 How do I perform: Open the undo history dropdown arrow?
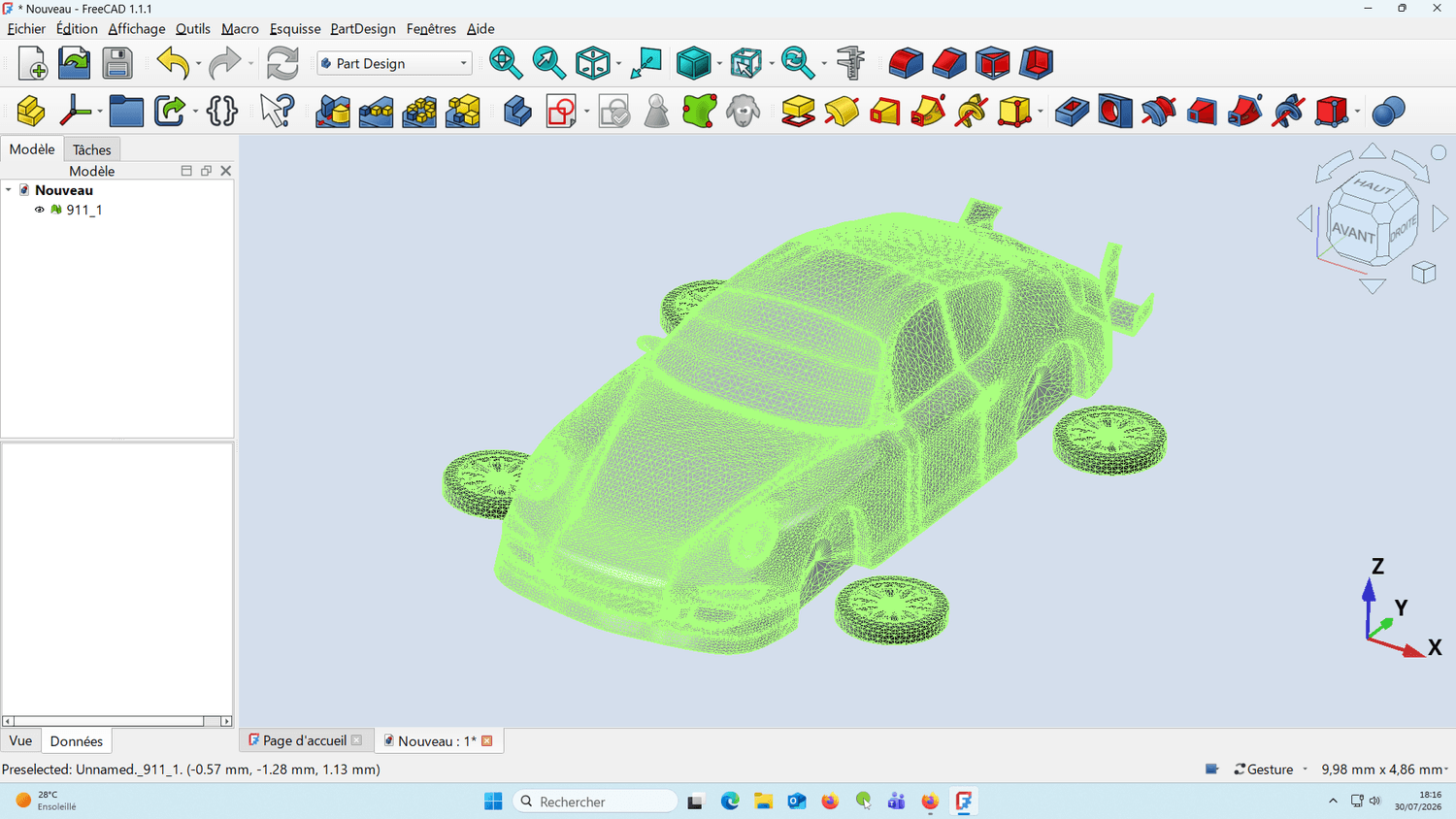point(198,64)
